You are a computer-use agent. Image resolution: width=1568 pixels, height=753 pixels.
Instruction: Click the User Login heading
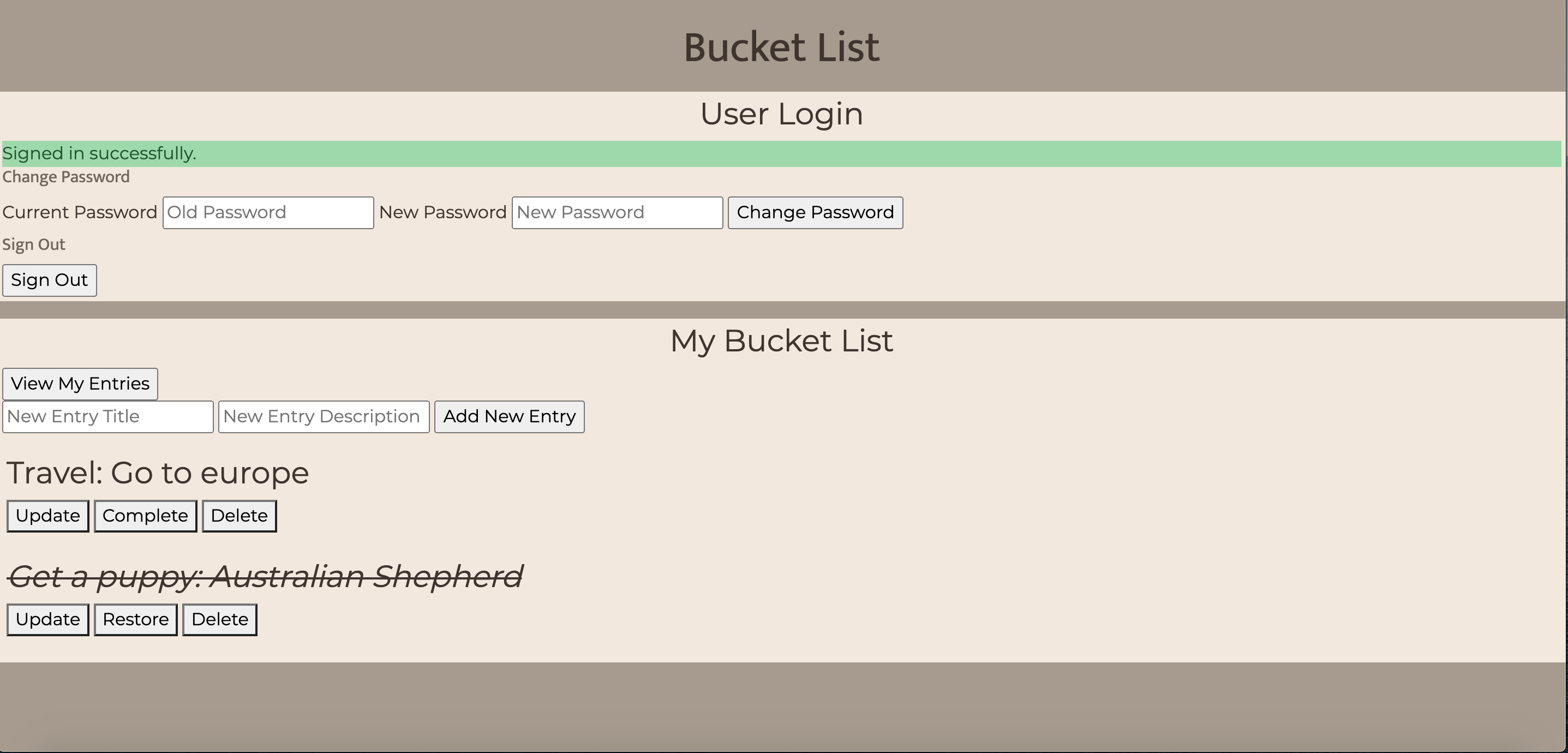tap(781, 114)
